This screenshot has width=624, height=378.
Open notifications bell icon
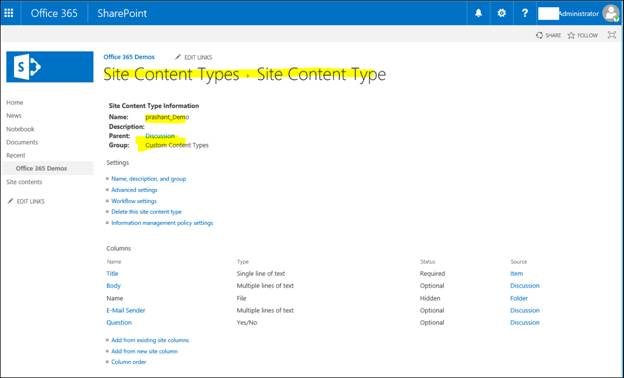[x=478, y=13]
